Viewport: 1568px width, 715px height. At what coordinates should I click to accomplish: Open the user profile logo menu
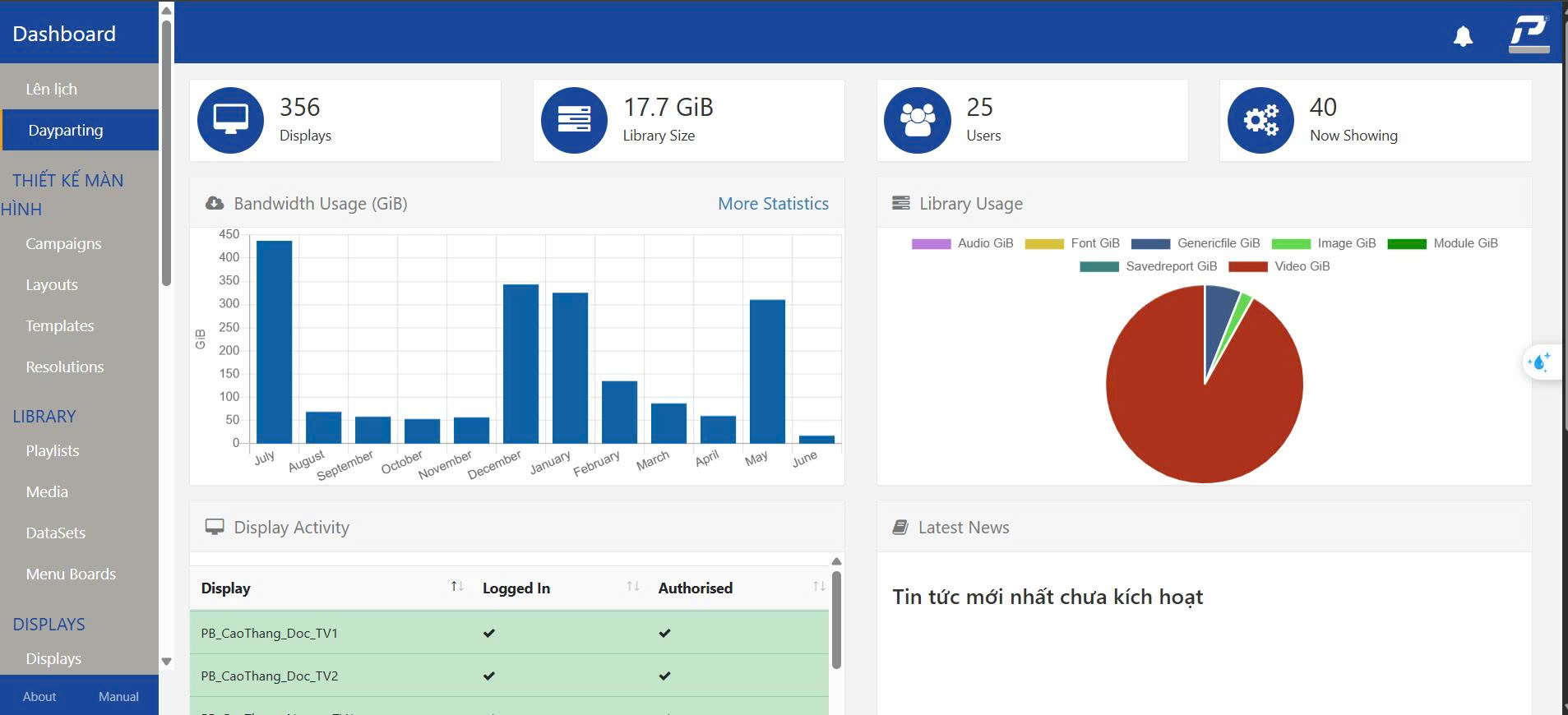1529,35
